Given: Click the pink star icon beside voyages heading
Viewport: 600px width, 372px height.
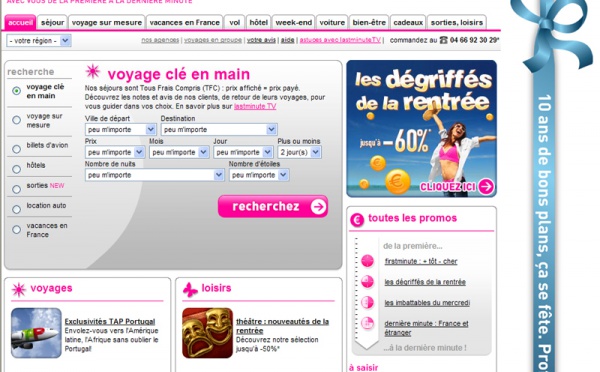Looking at the screenshot, I should tap(19, 290).
